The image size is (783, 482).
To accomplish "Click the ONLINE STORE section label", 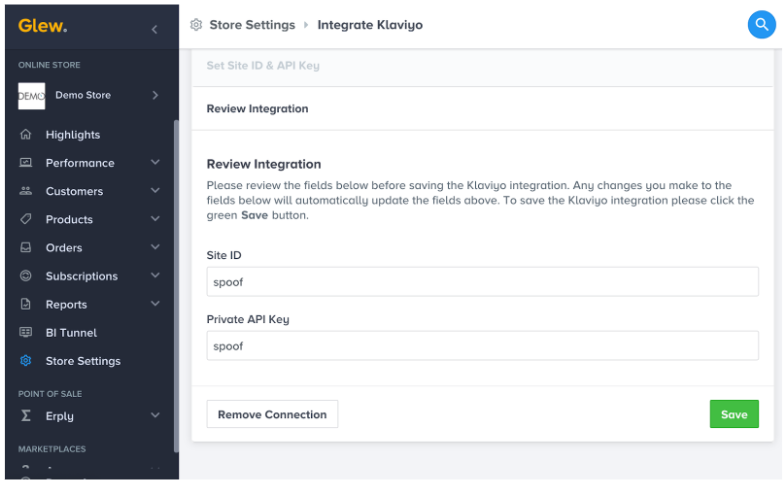I will pyautogui.click(x=49, y=65).
